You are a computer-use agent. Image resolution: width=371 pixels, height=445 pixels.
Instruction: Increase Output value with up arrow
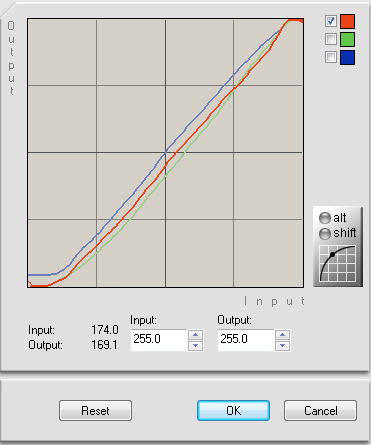coord(282,335)
